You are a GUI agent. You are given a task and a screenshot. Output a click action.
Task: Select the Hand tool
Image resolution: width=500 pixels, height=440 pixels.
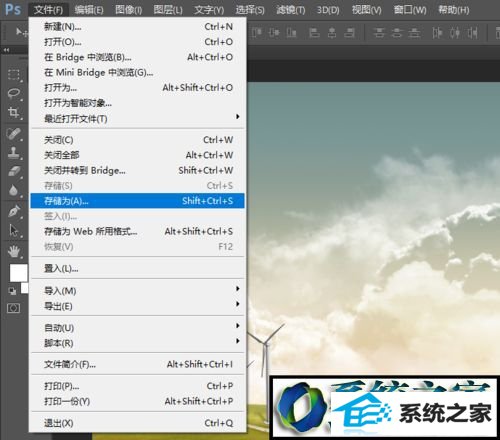click(14, 251)
